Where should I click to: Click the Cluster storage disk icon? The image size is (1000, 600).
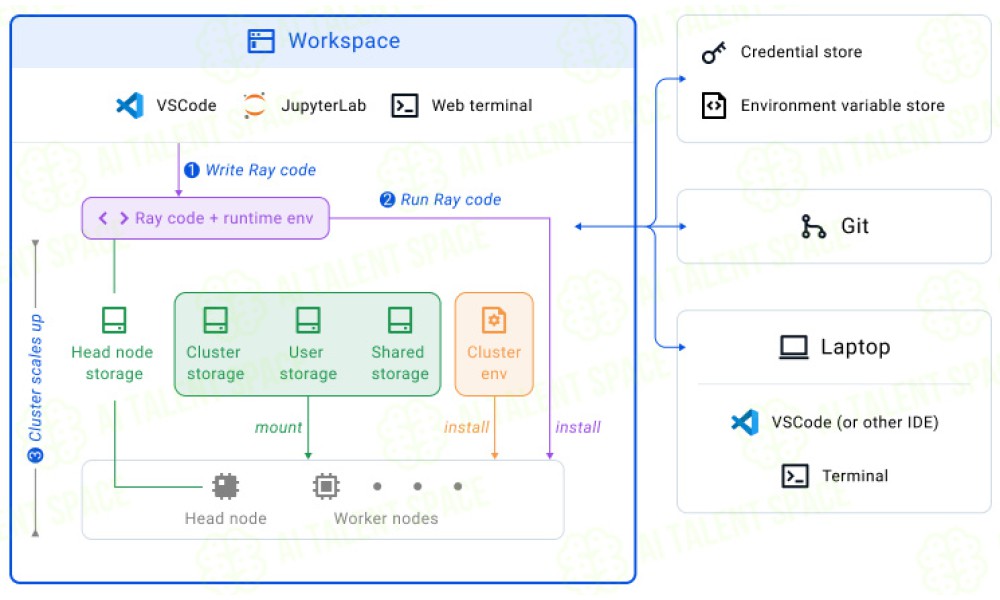pyautogui.click(x=216, y=320)
